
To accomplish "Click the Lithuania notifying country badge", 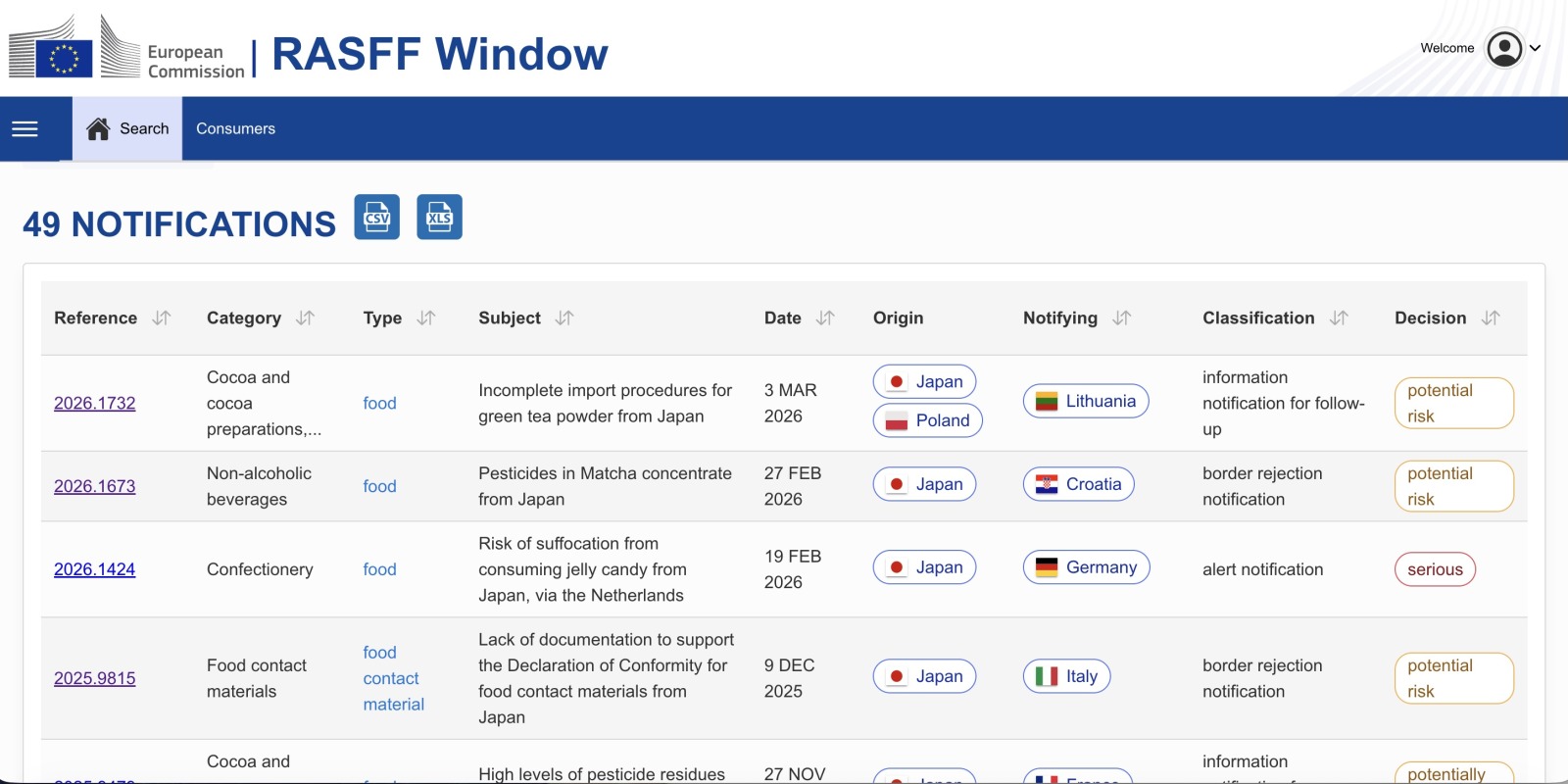I will pos(1085,401).
